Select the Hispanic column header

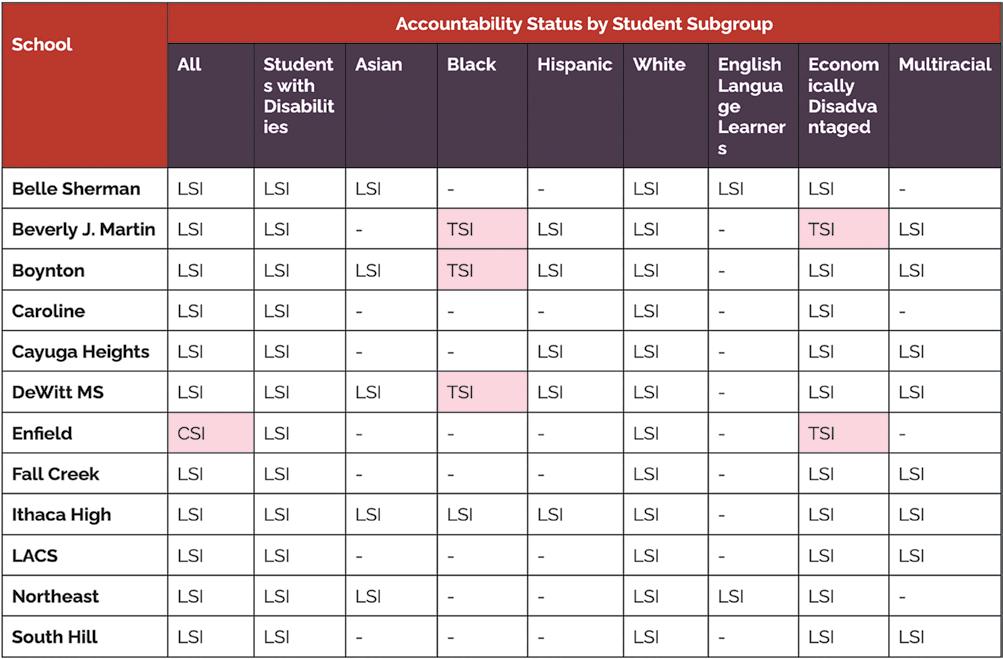[x=574, y=65]
